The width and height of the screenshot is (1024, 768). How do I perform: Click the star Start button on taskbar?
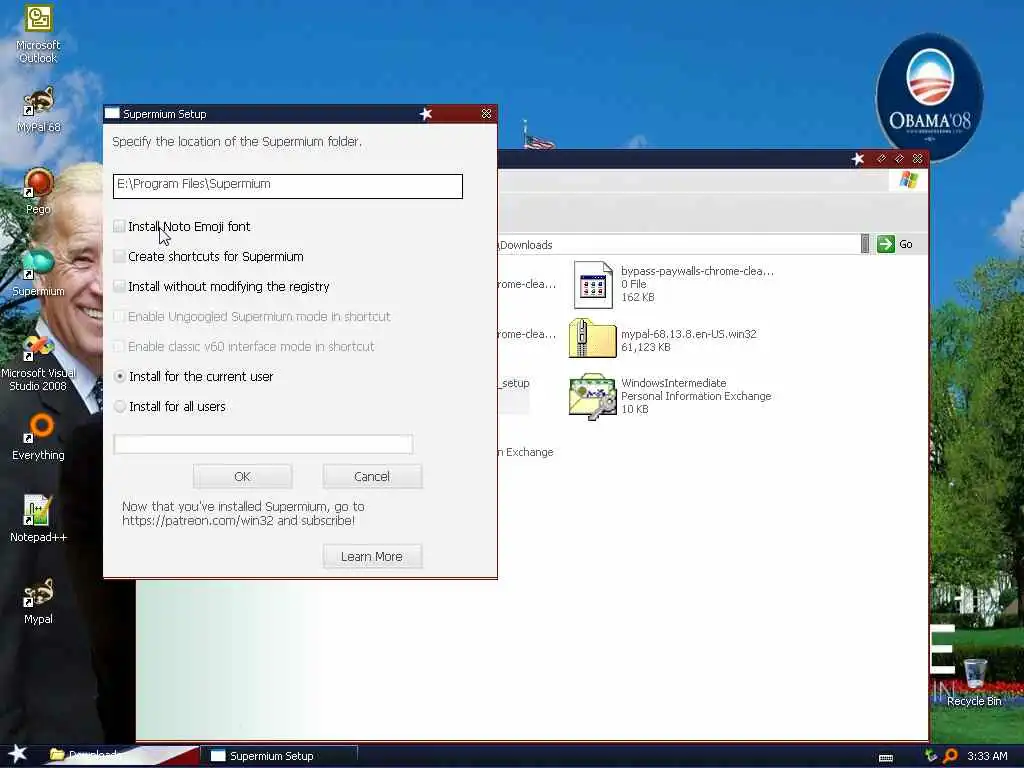pyautogui.click(x=18, y=754)
